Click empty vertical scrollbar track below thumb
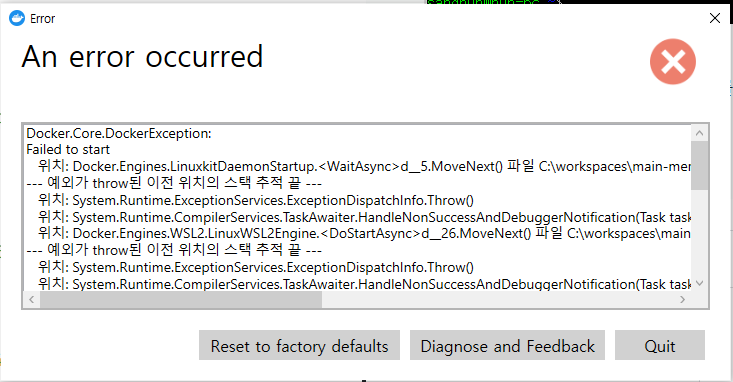This screenshot has width=733, height=382. point(699,233)
